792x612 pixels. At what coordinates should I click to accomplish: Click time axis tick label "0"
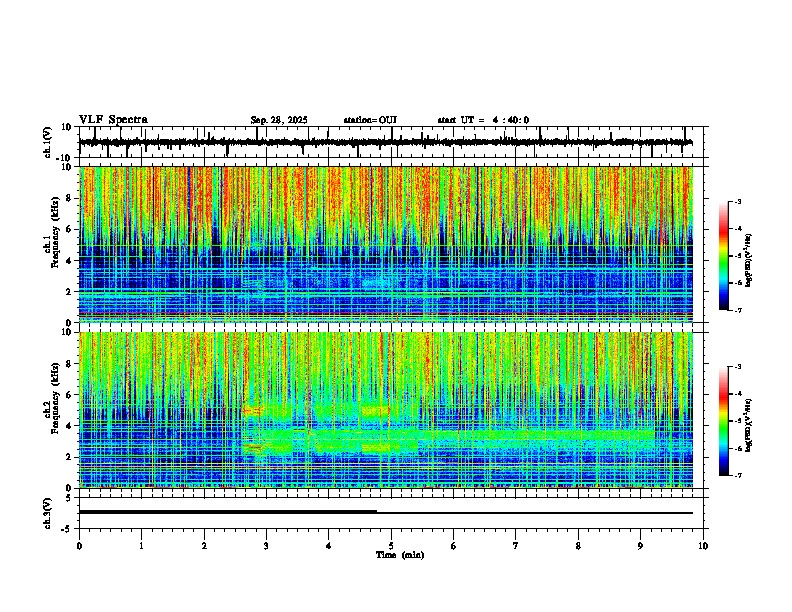(x=79, y=546)
